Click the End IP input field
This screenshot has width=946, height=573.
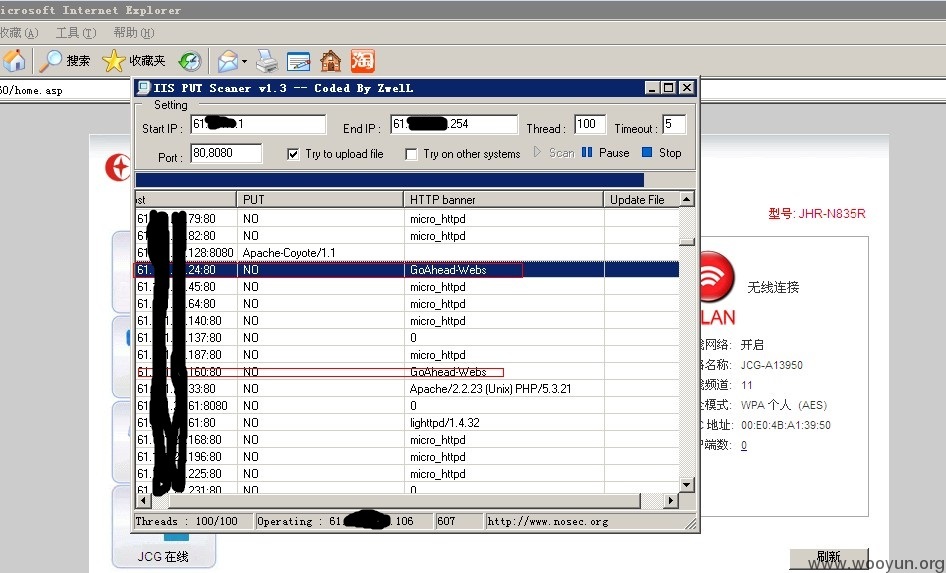454,124
